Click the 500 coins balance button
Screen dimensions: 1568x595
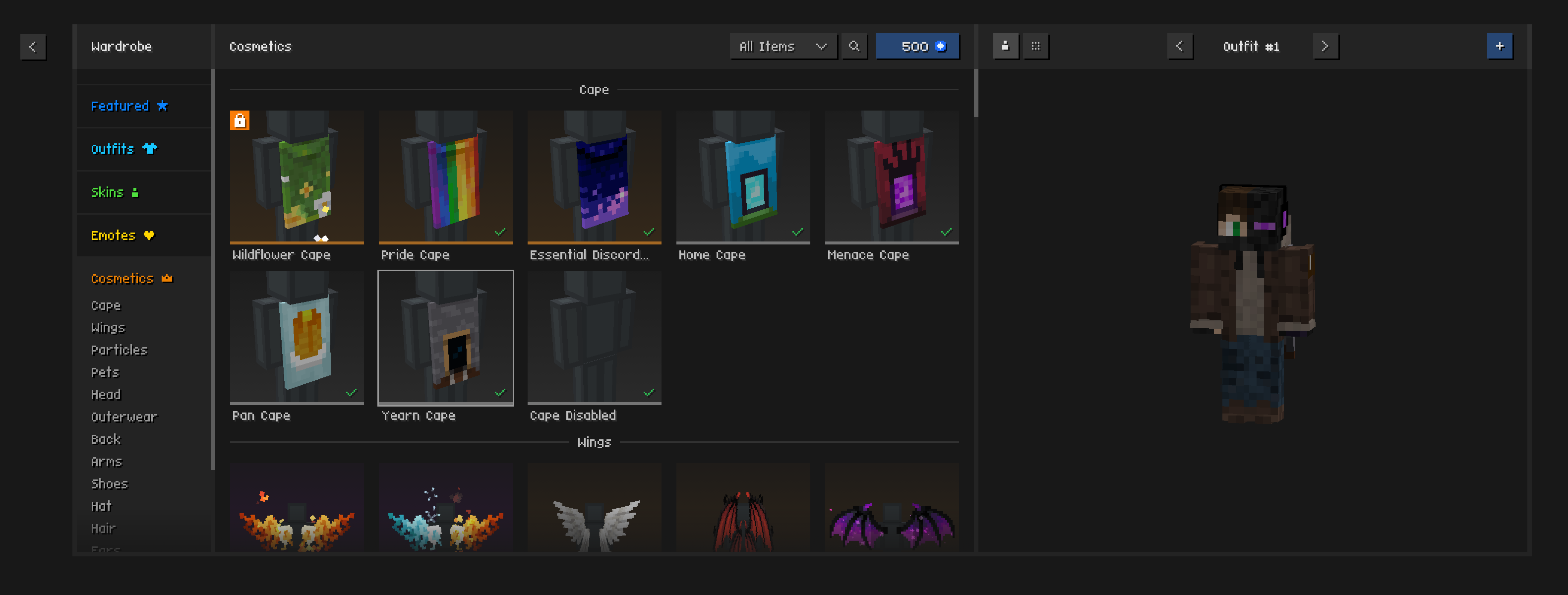click(917, 46)
